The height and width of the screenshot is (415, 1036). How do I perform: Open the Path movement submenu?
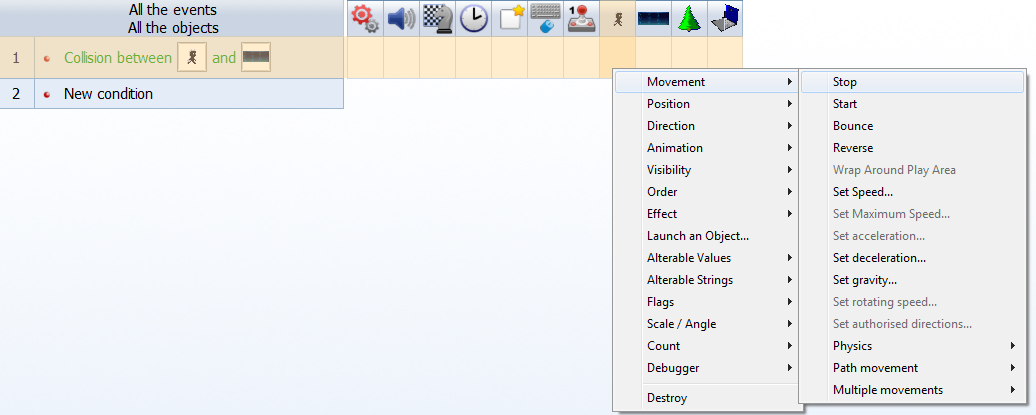(x=912, y=367)
